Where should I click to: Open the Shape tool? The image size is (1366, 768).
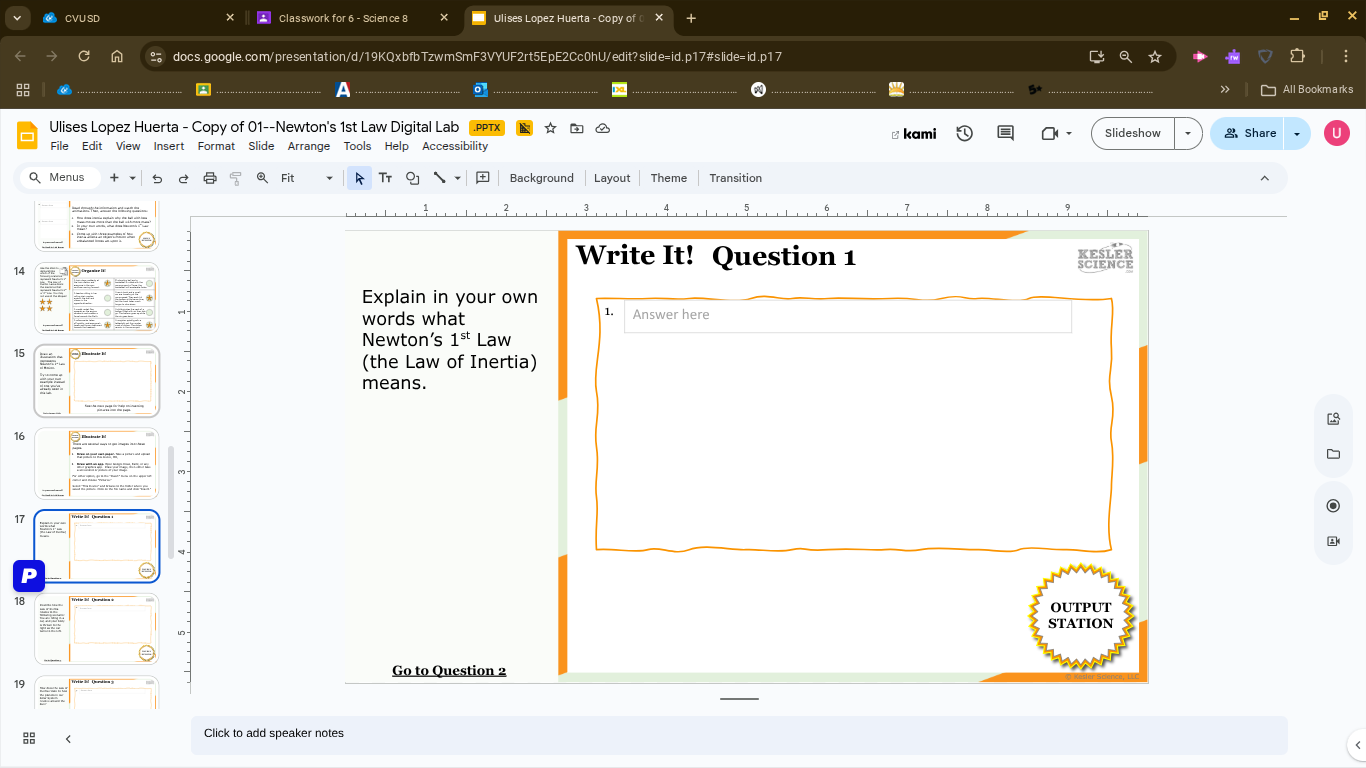412,177
